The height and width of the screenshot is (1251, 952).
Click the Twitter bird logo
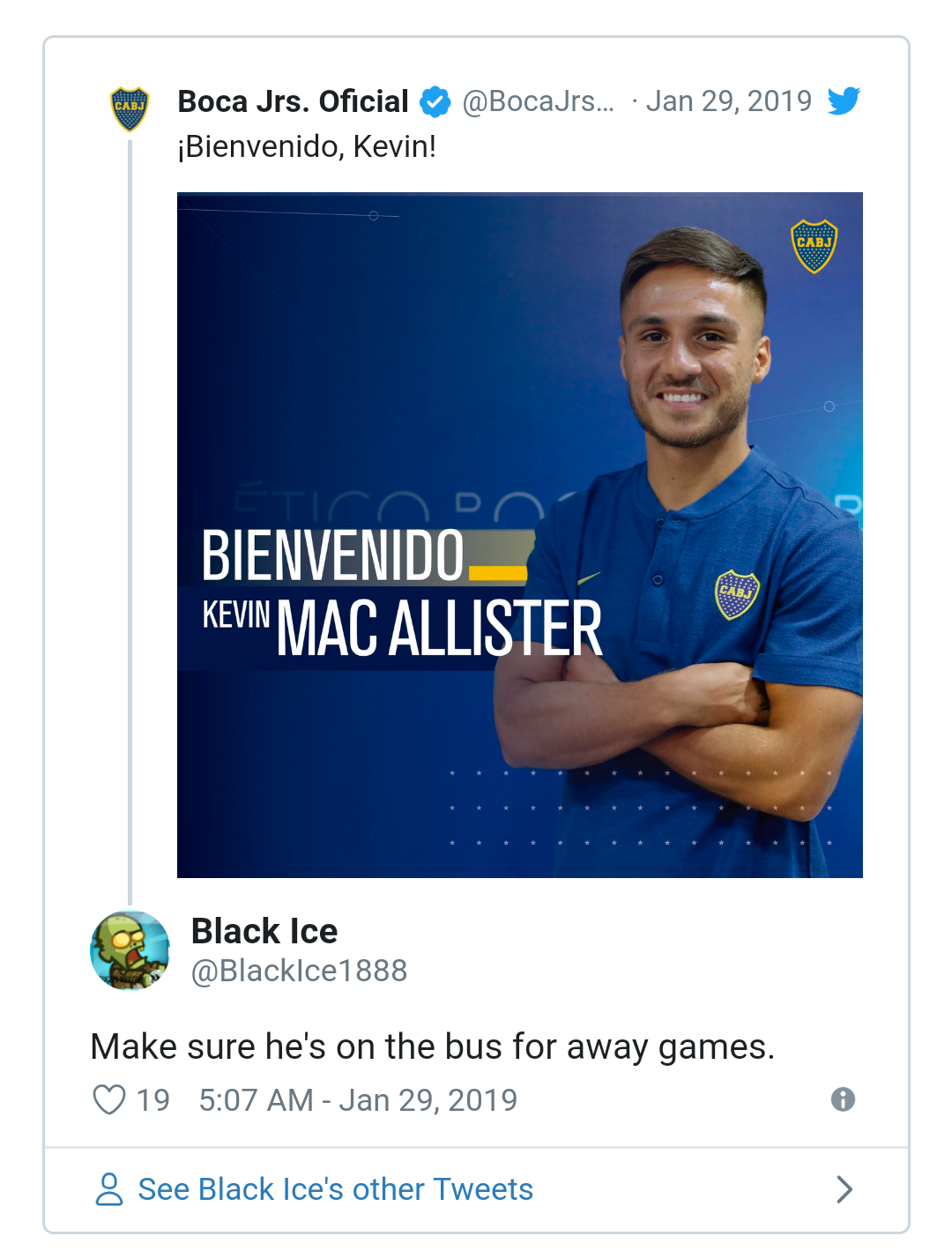844,101
